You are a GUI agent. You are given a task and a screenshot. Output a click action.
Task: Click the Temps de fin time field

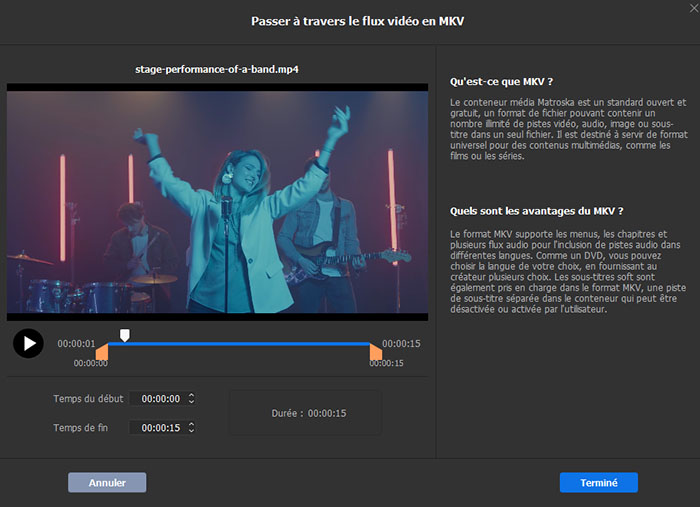coord(163,428)
